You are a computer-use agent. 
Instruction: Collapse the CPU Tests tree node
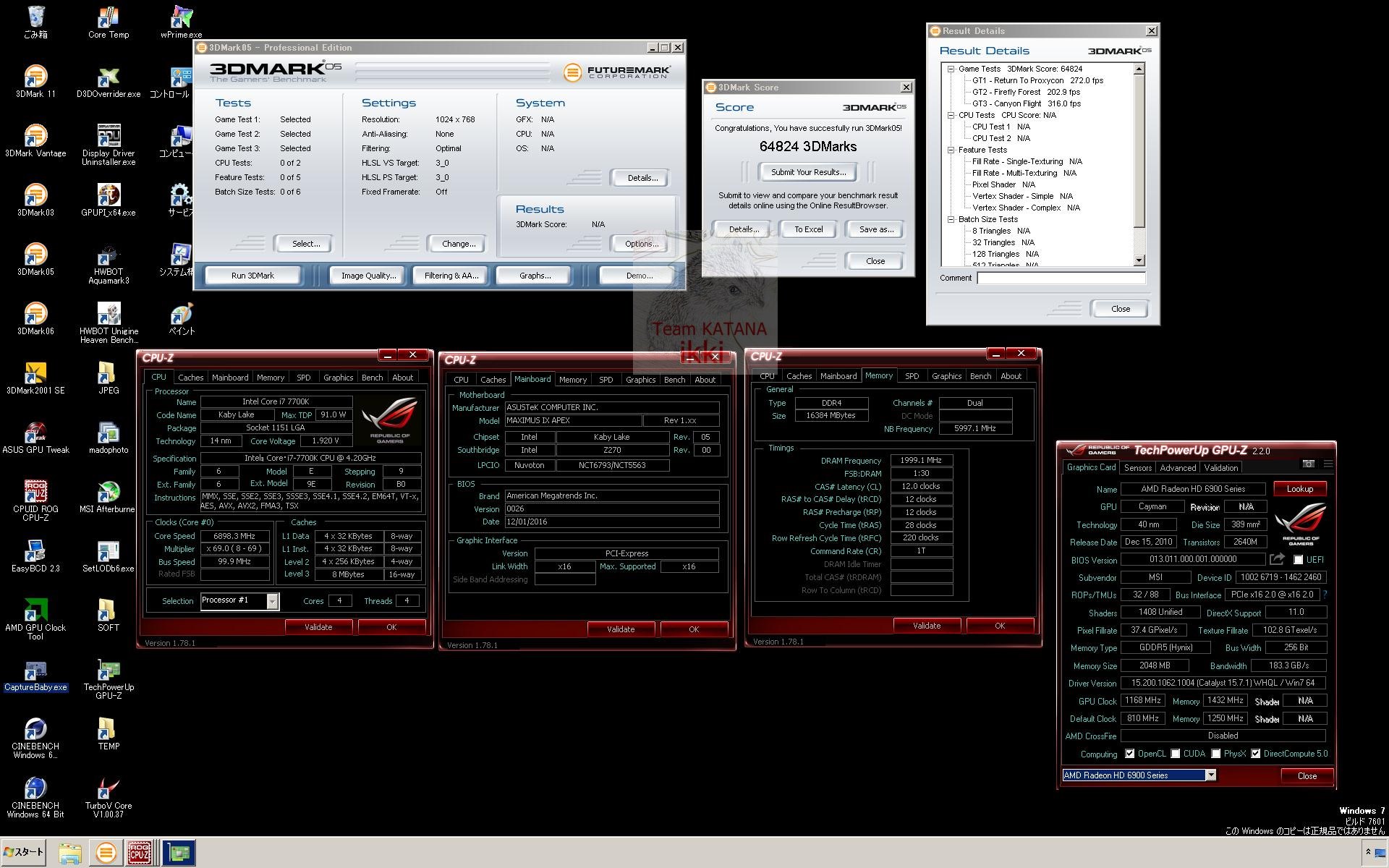click(951, 115)
